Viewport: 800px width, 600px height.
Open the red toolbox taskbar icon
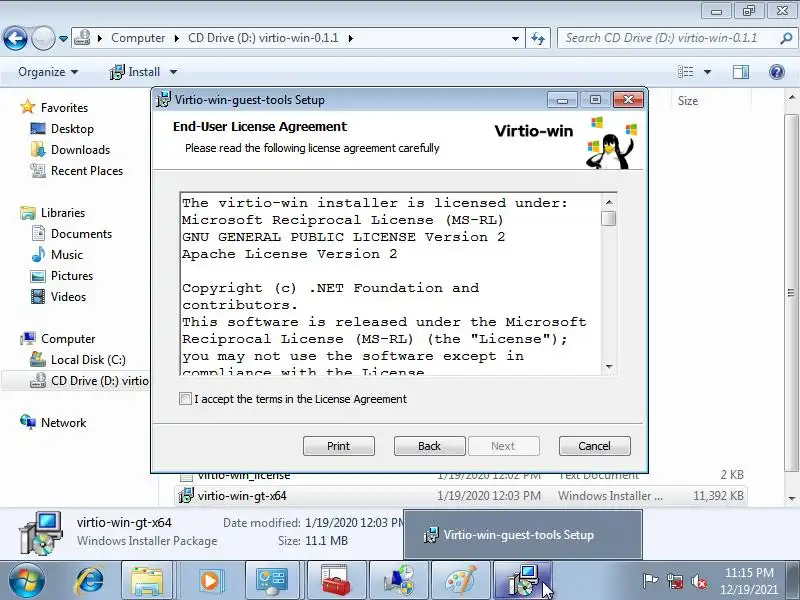coord(336,581)
